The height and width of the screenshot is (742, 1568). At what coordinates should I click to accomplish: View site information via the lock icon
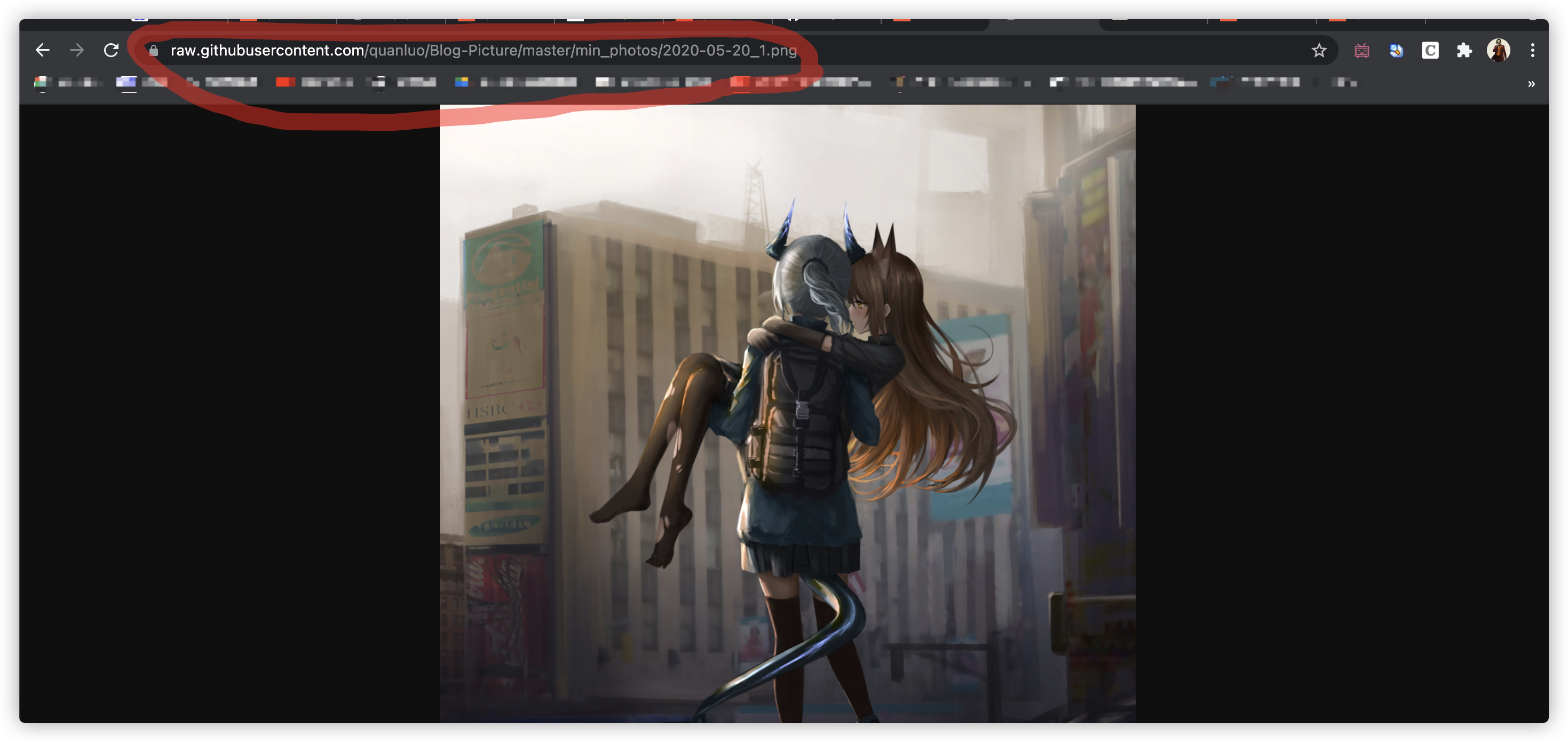click(154, 51)
